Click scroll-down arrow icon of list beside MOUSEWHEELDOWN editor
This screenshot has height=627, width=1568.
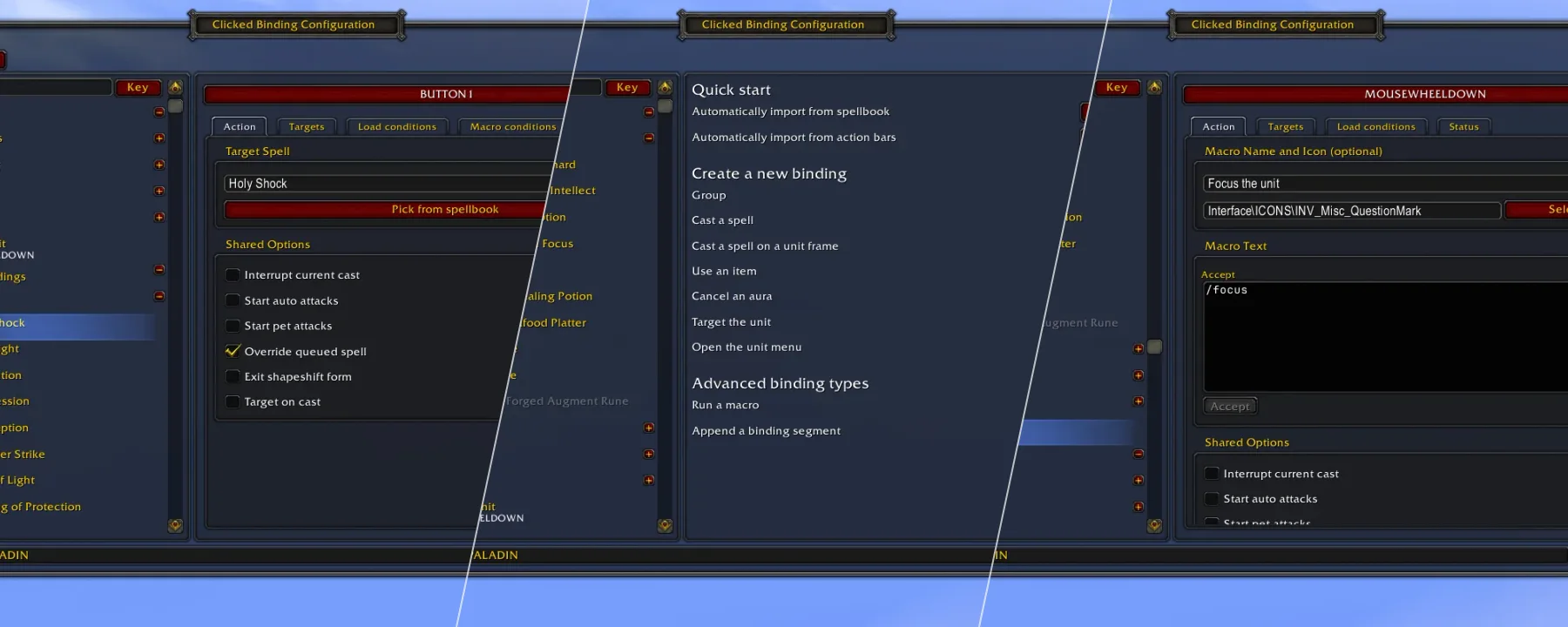1154,526
